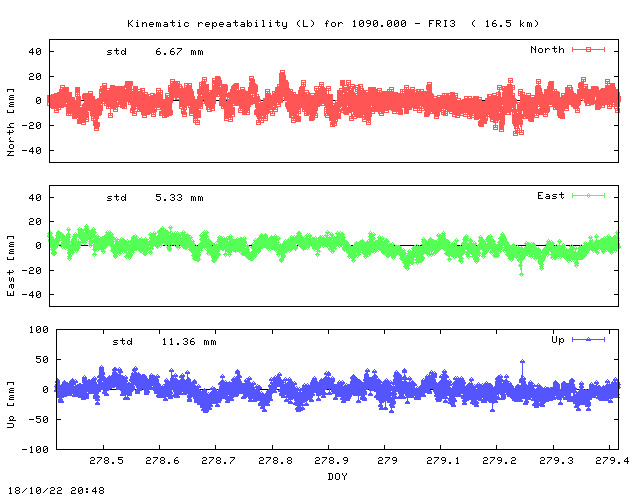Click the "50" tick on the Up axis

pyautogui.click(x=42, y=360)
